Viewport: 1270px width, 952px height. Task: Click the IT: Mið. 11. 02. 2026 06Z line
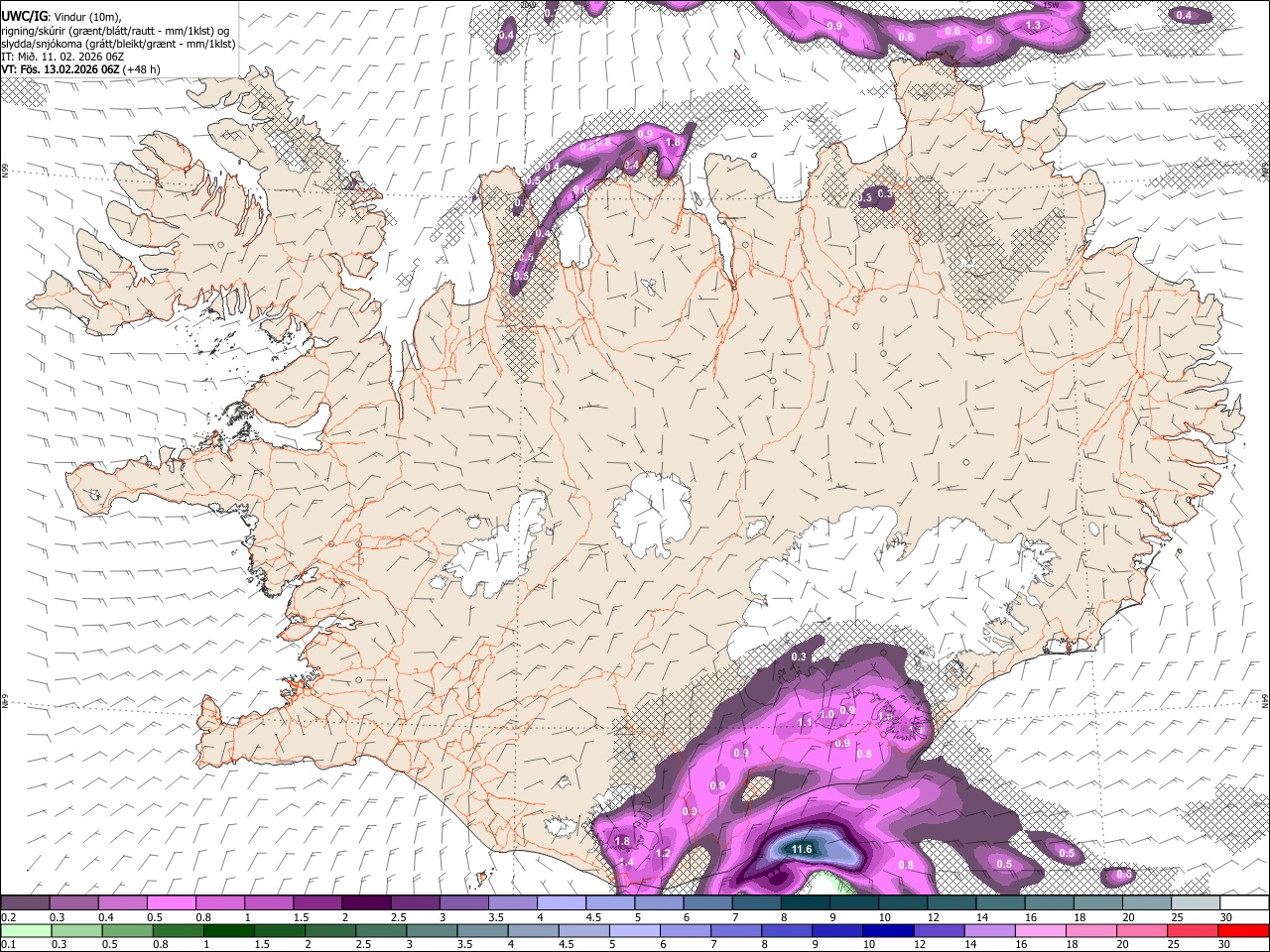63,57
